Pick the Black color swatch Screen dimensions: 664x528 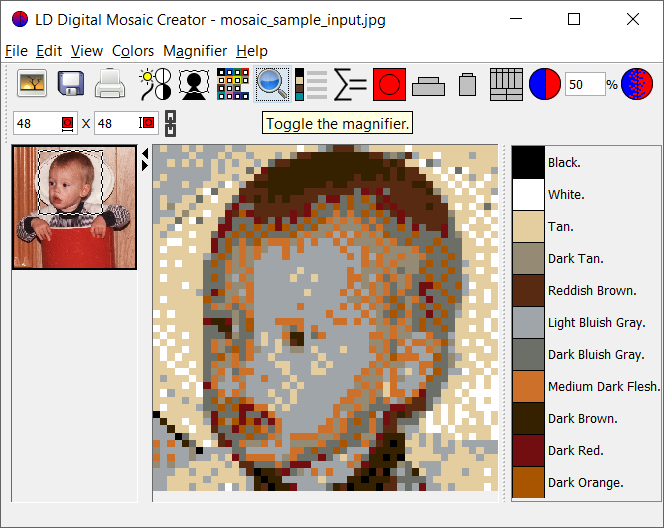coord(528,162)
